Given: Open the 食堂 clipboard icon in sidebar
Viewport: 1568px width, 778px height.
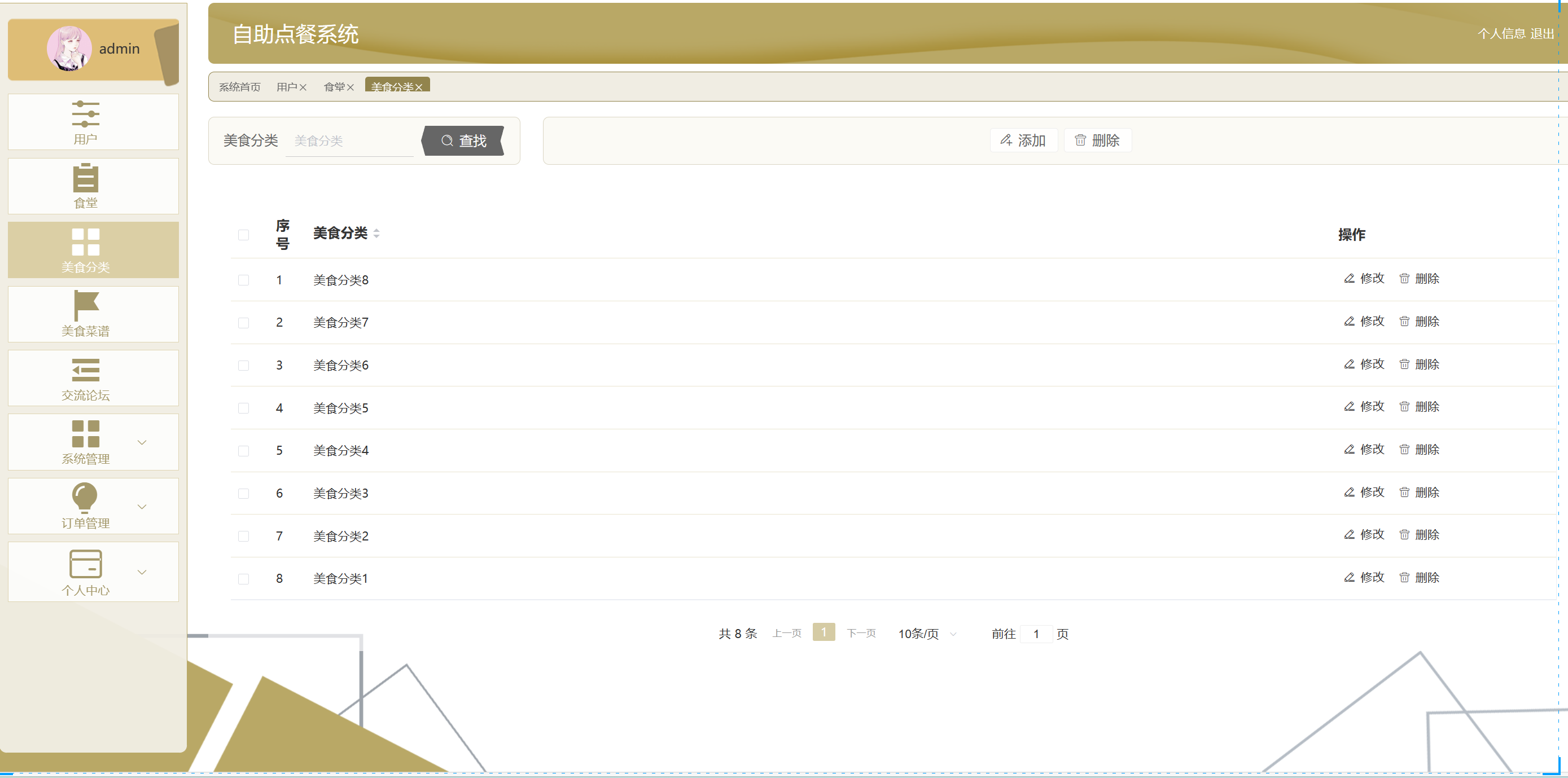Looking at the screenshot, I should [85, 178].
